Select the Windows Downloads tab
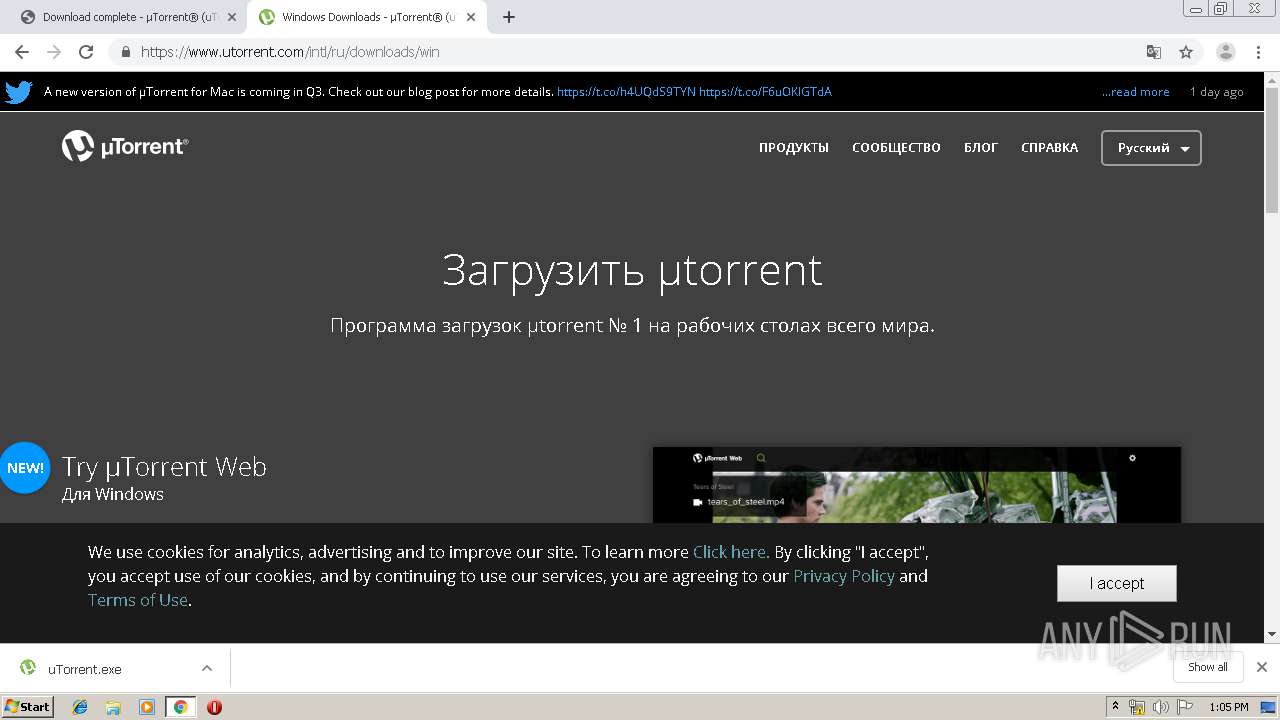 pyautogui.click(x=366, y=17)
